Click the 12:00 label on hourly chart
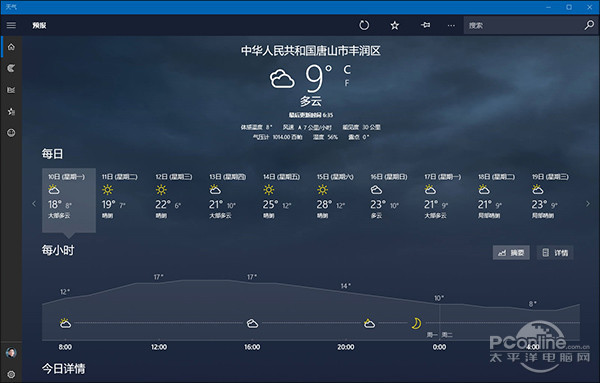The height and width of the screenshot is (383, 600). pos(159,347)
